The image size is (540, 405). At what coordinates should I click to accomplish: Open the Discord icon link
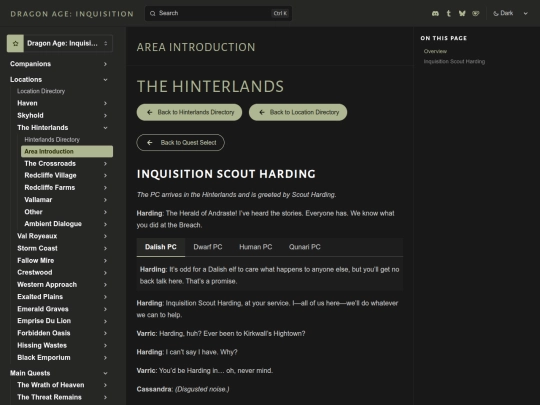click(435, 13)
